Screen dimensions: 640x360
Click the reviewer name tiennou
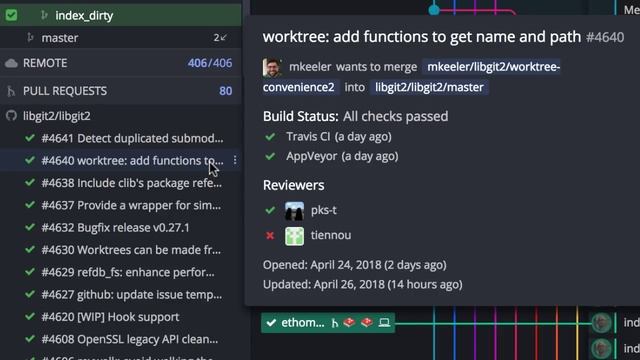(x=331, y=236)
